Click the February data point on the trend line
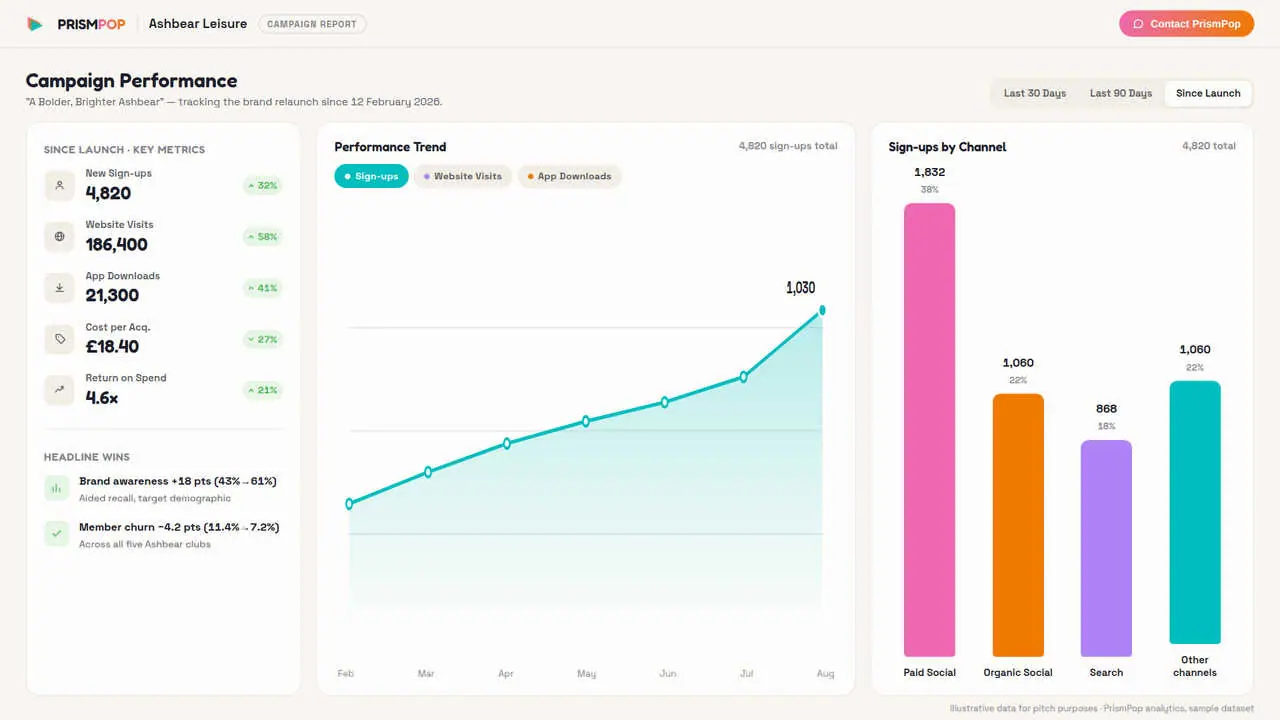 point(349,504)
